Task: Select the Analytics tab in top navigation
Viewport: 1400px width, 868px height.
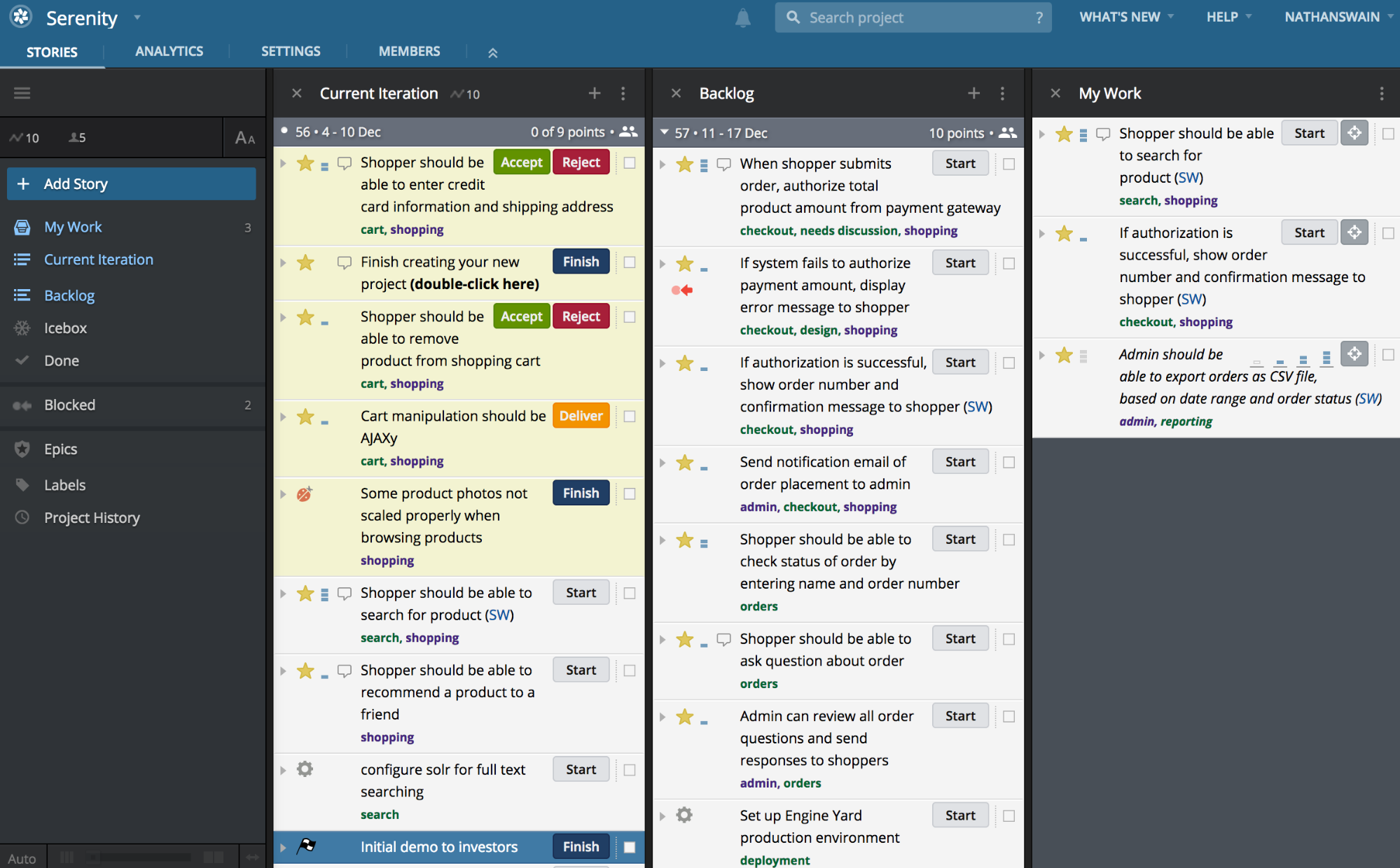Action: click(168, 50)
